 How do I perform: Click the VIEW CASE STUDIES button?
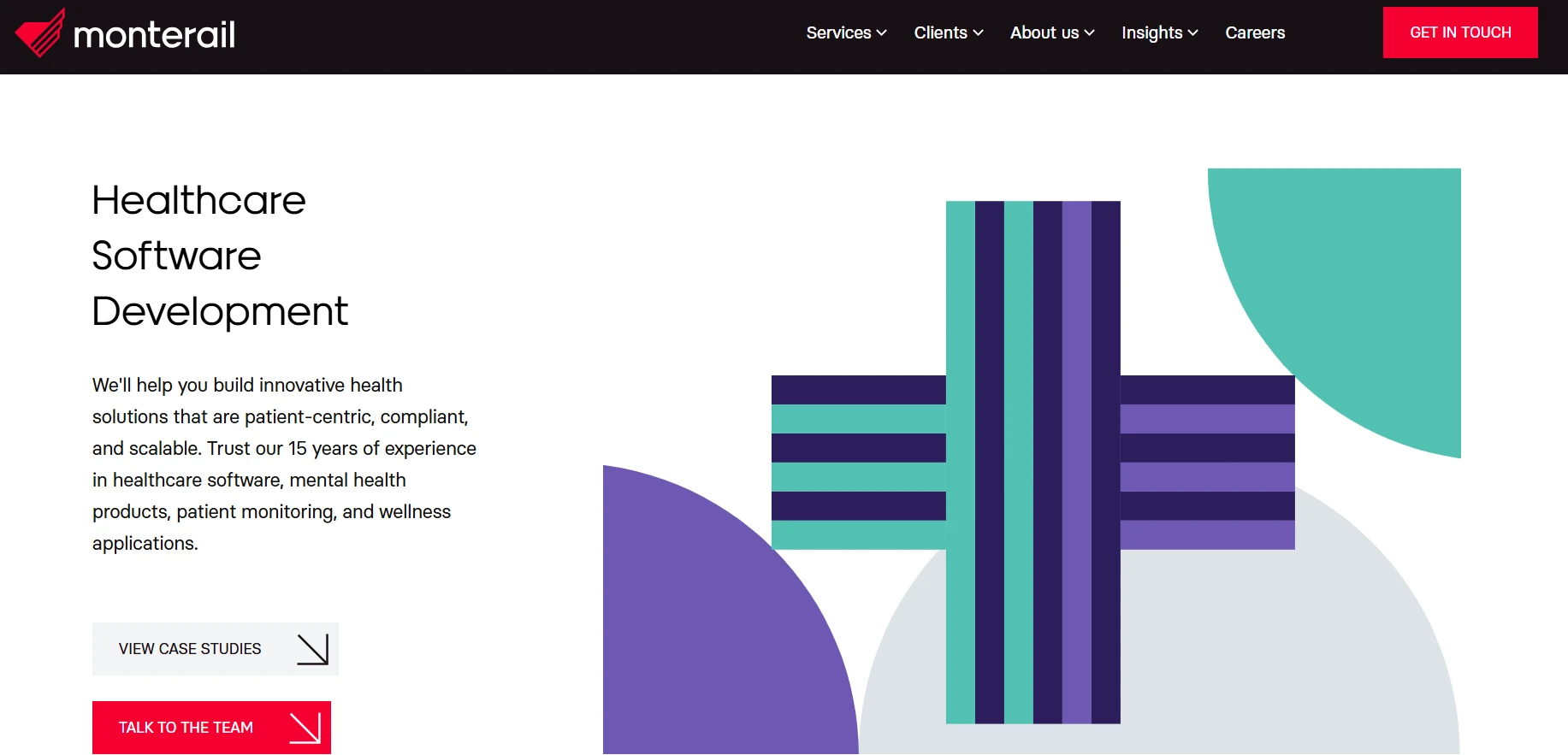[x=216, y=649]
